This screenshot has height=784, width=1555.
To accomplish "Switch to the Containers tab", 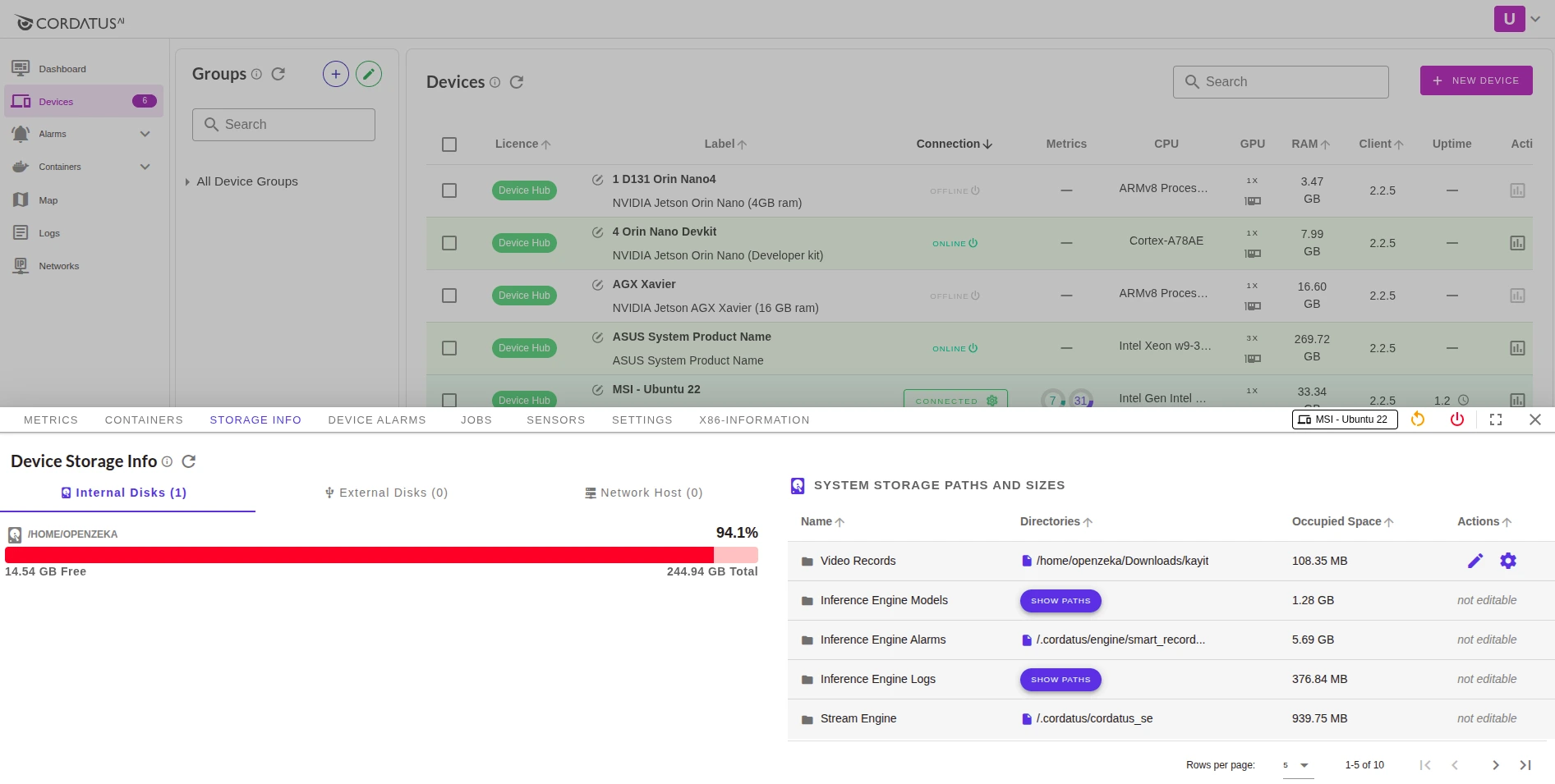I will [144, 420].
